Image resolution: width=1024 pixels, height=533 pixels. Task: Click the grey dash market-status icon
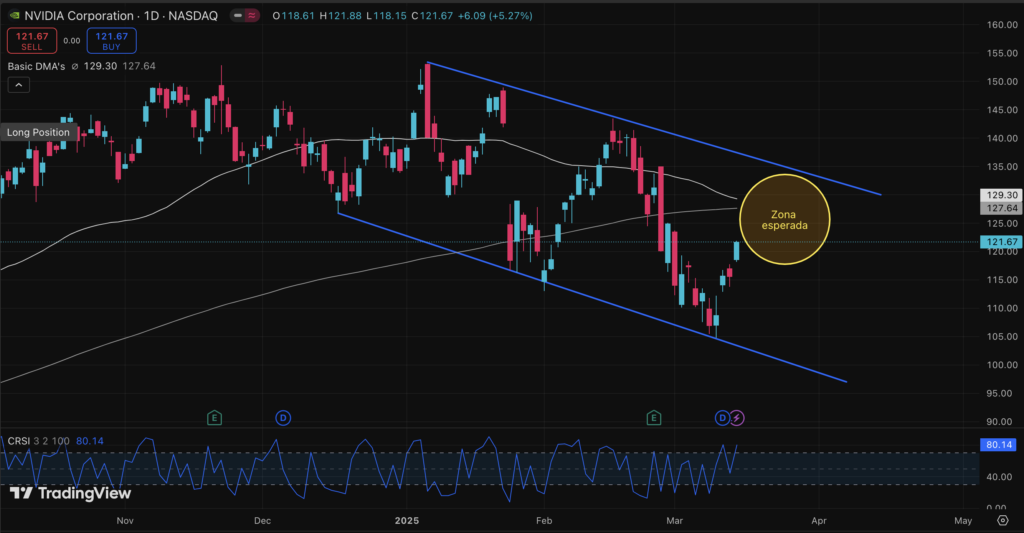(238, 16)
